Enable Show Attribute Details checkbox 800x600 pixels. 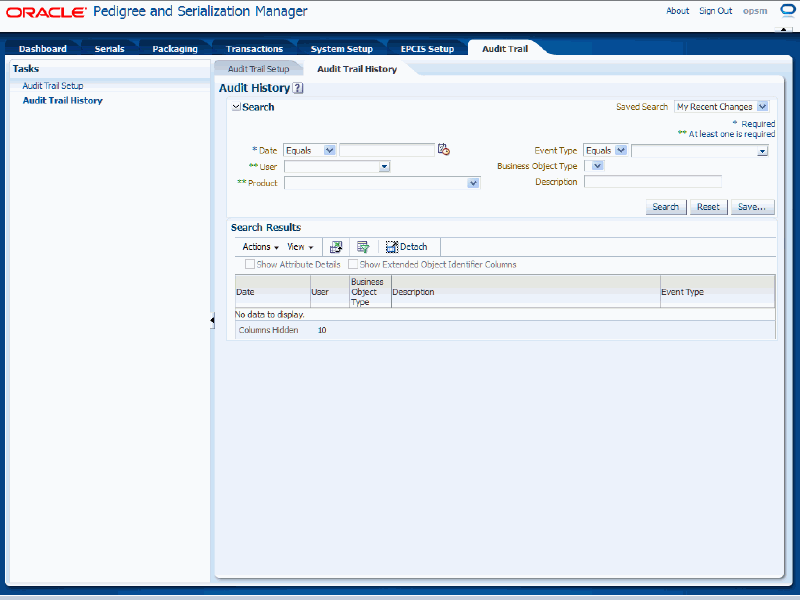[x=250, y=264]
